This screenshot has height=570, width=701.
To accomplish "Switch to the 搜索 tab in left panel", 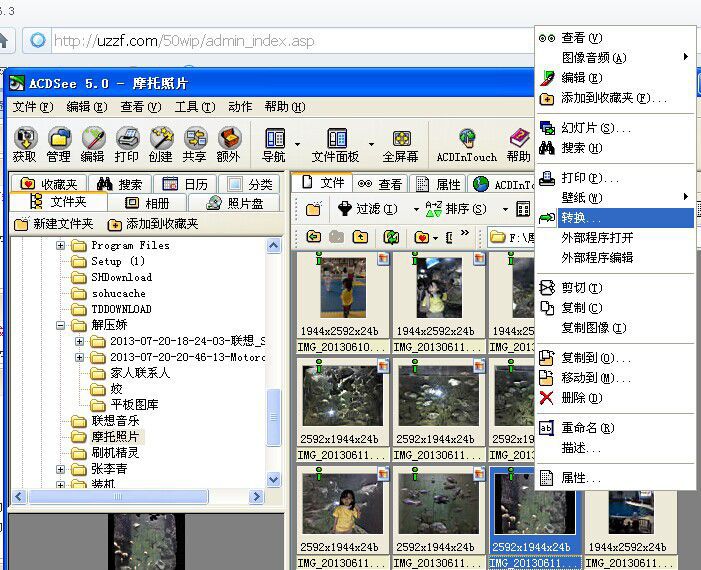I will (119, 184).
